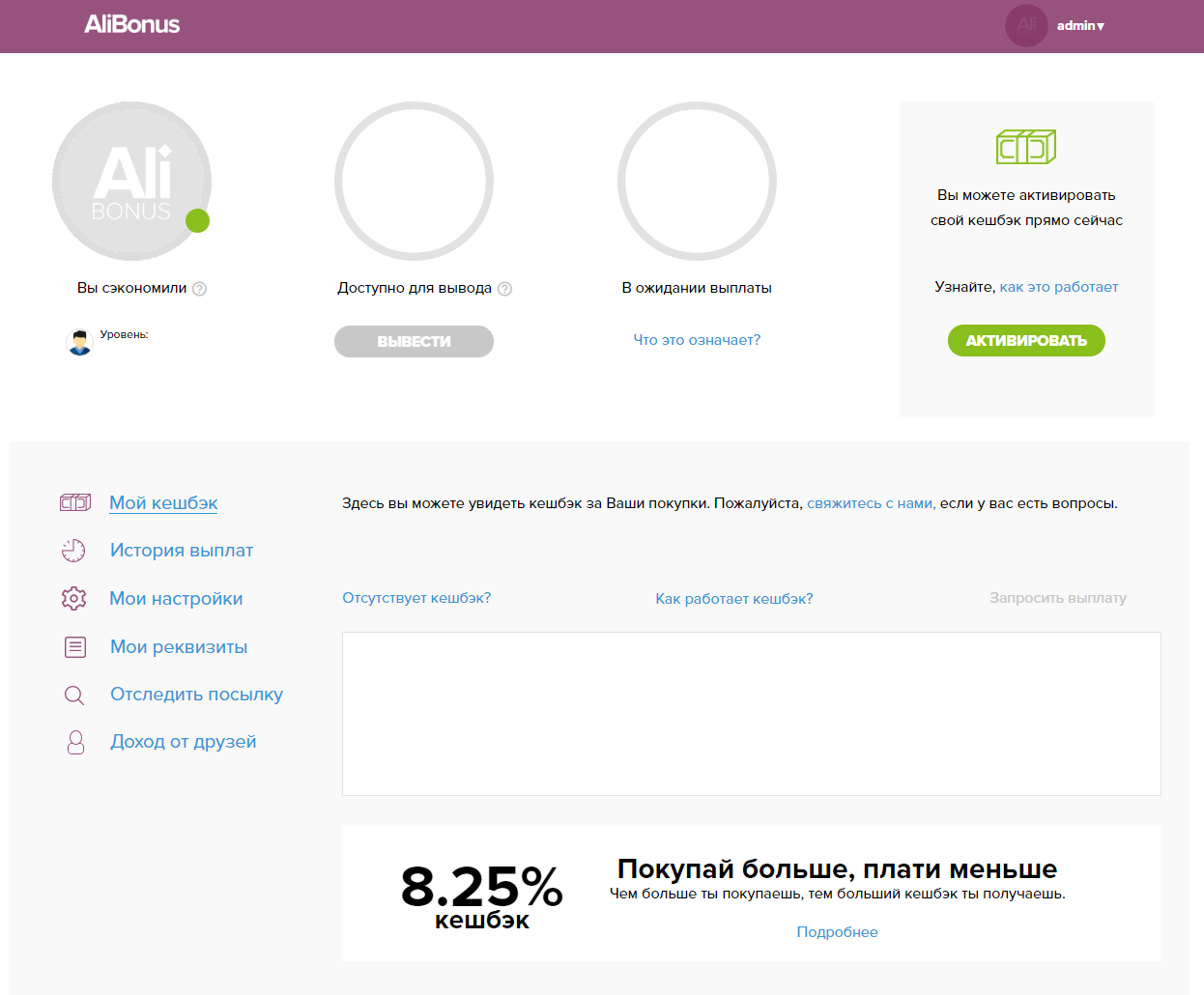Open the 'Что это означает?' link
This screenshot has width=1204, height=995.
click(x=697, y=340)
